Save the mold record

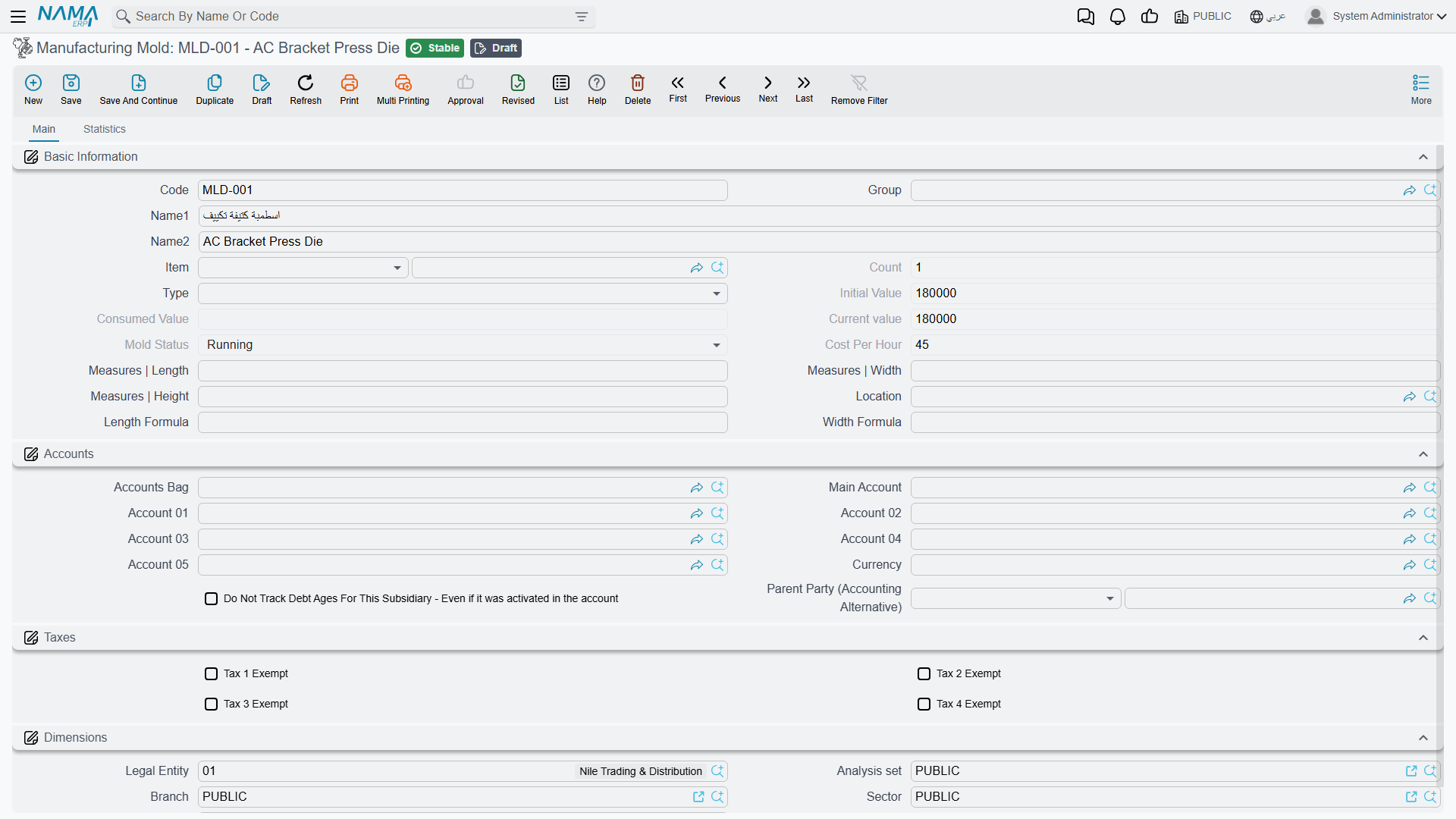[71, 89]
